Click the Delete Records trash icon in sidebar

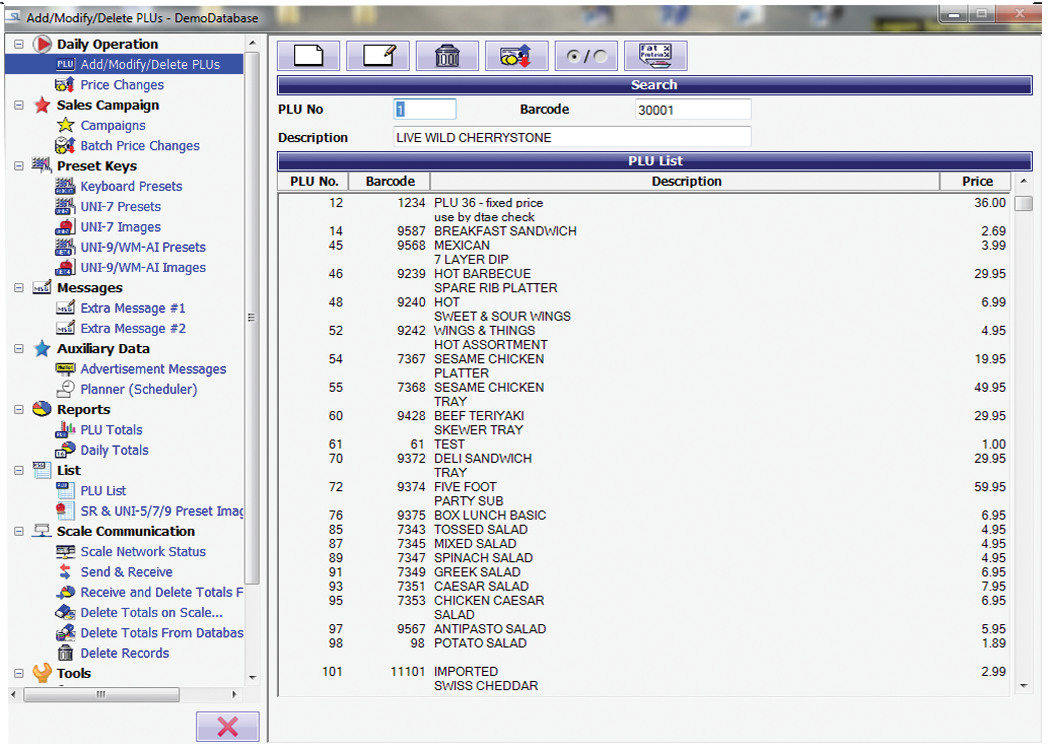coord(65,653)
